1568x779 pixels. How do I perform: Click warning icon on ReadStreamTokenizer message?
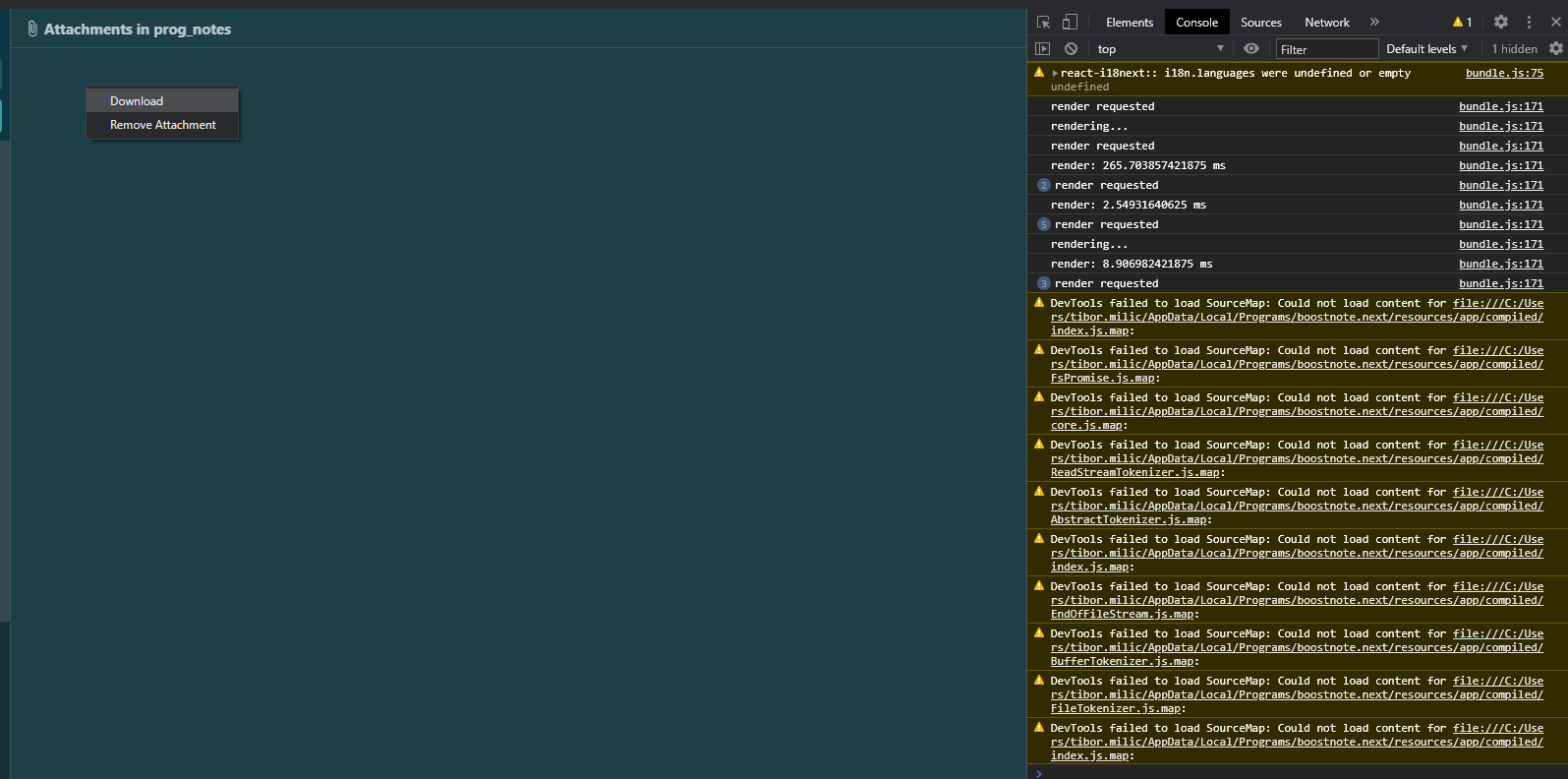point(1039,444)
